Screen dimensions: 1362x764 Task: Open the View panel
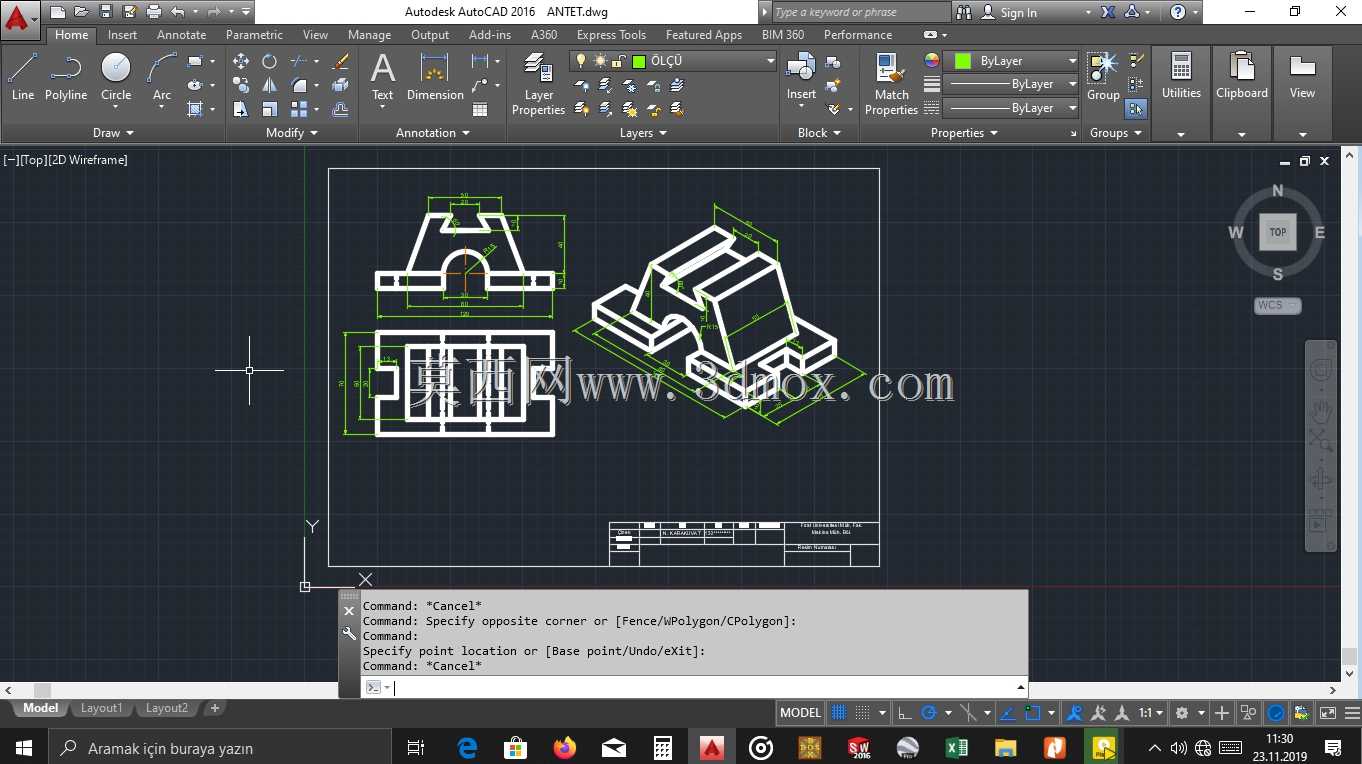pos(1302,94)
